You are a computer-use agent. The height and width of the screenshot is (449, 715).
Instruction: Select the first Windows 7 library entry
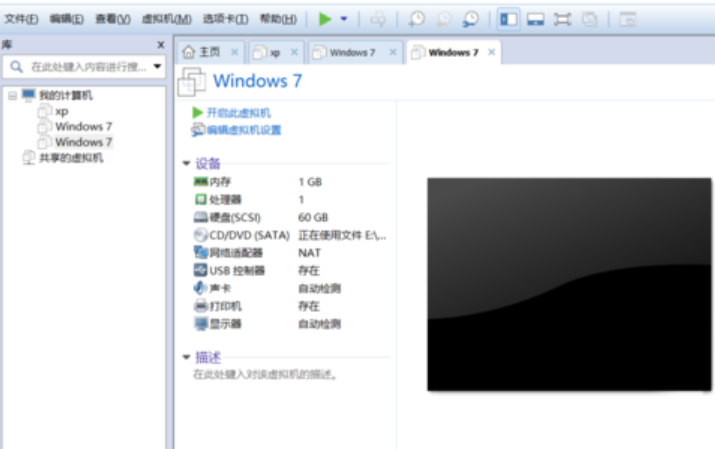tap(83, 126)
